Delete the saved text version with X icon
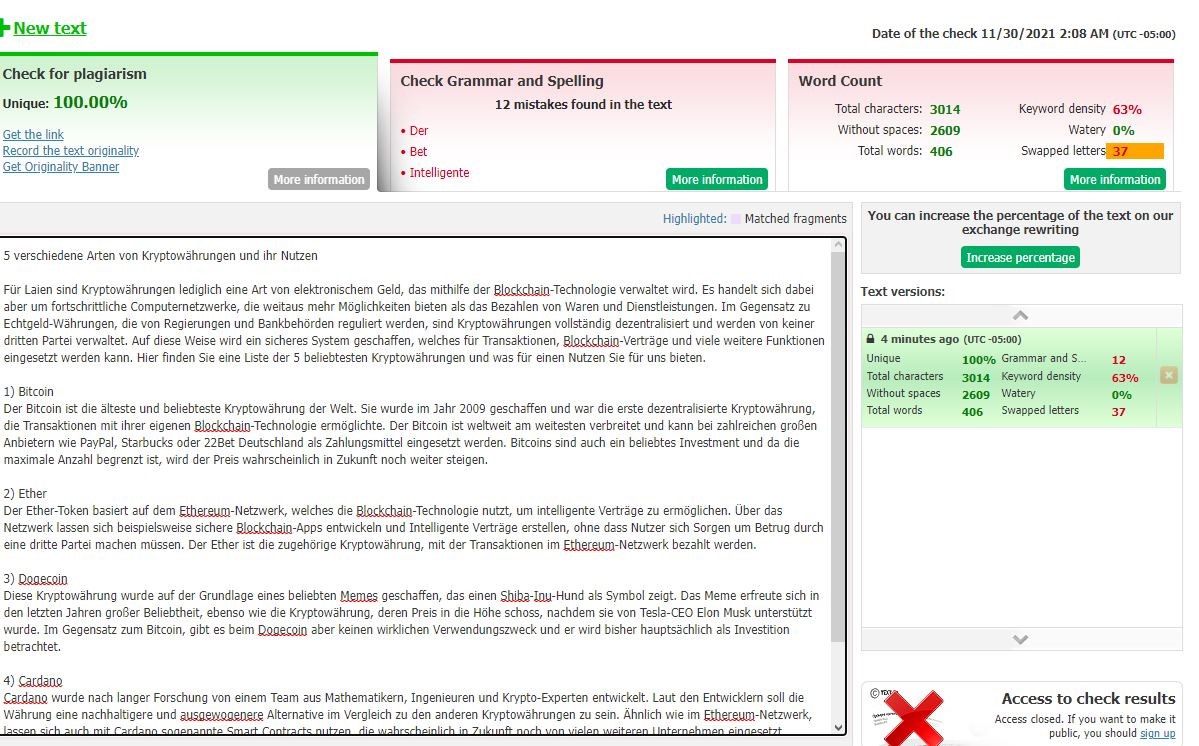Viewport: 1199px width, 746px height. (1168, 375)
